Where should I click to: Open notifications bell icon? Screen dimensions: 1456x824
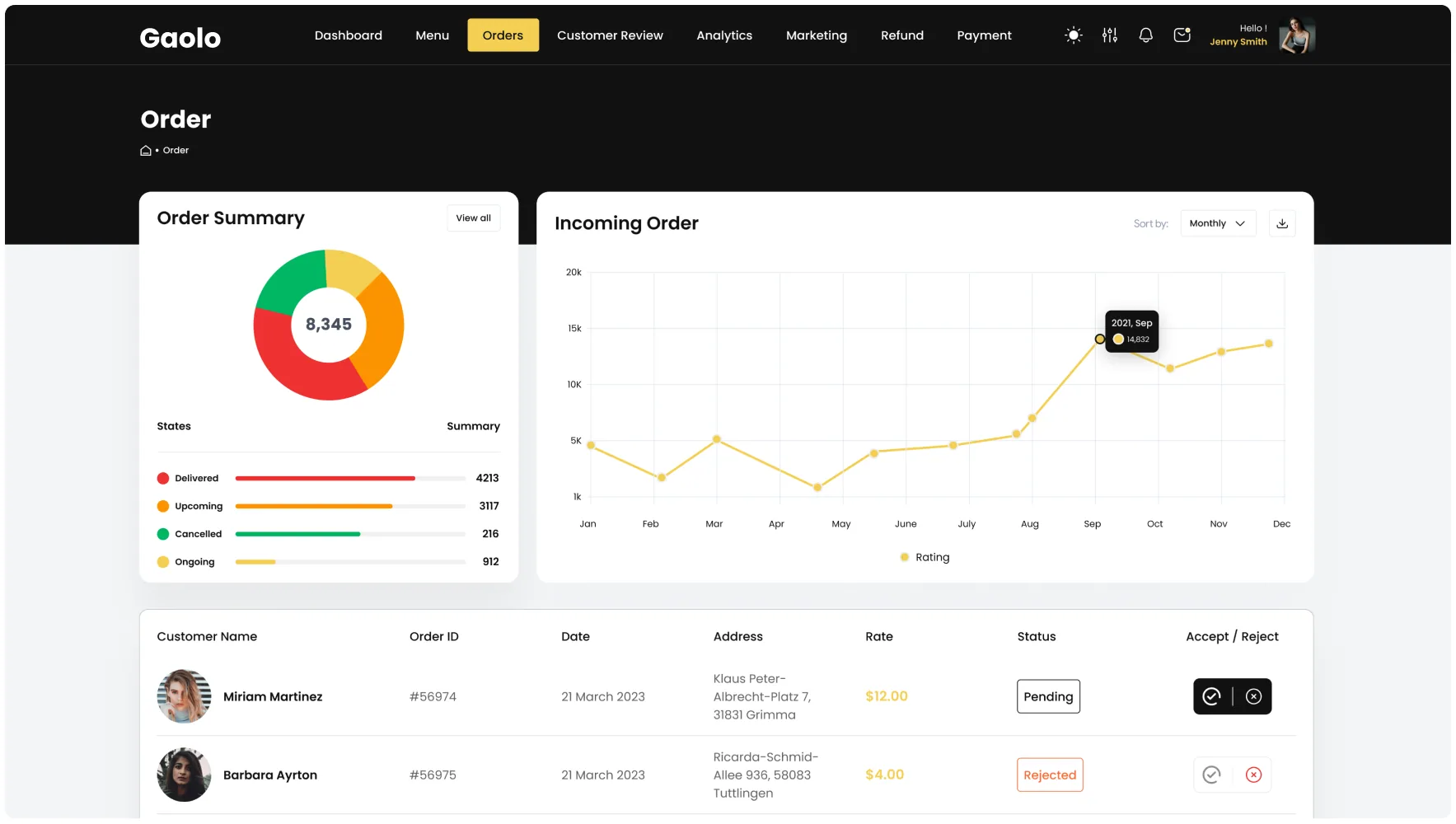[x=1145, y=35]
